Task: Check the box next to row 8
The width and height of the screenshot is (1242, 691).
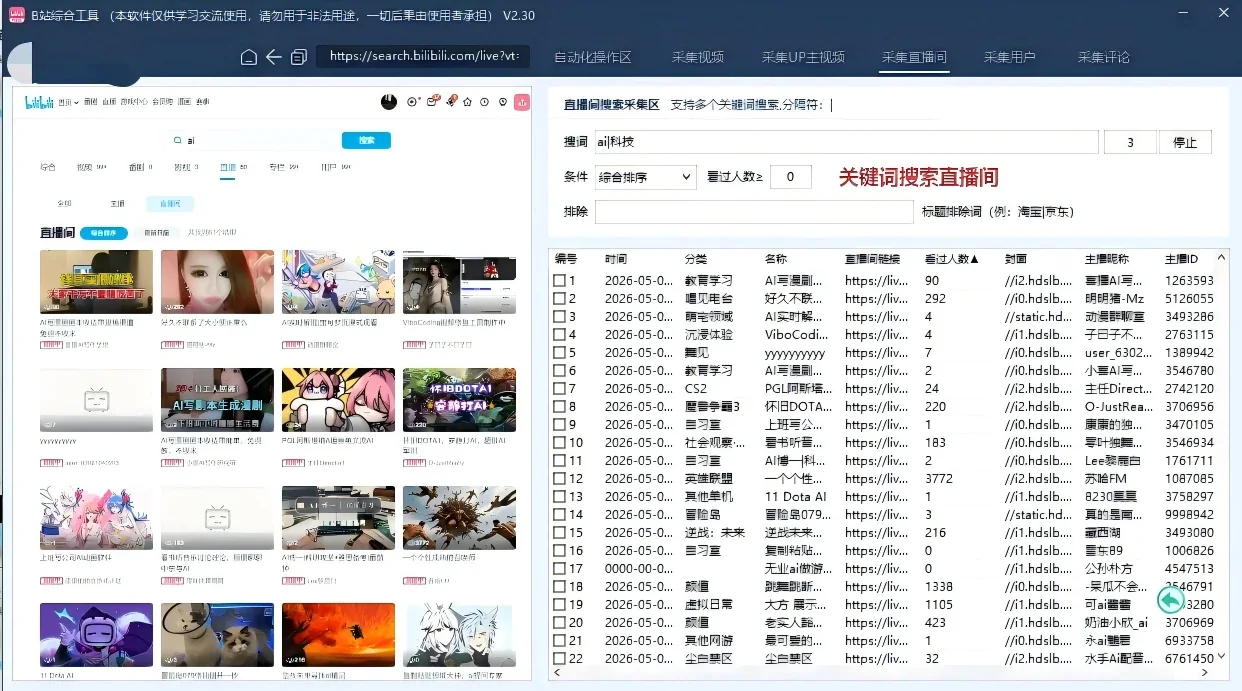Action: click(560, 407)
